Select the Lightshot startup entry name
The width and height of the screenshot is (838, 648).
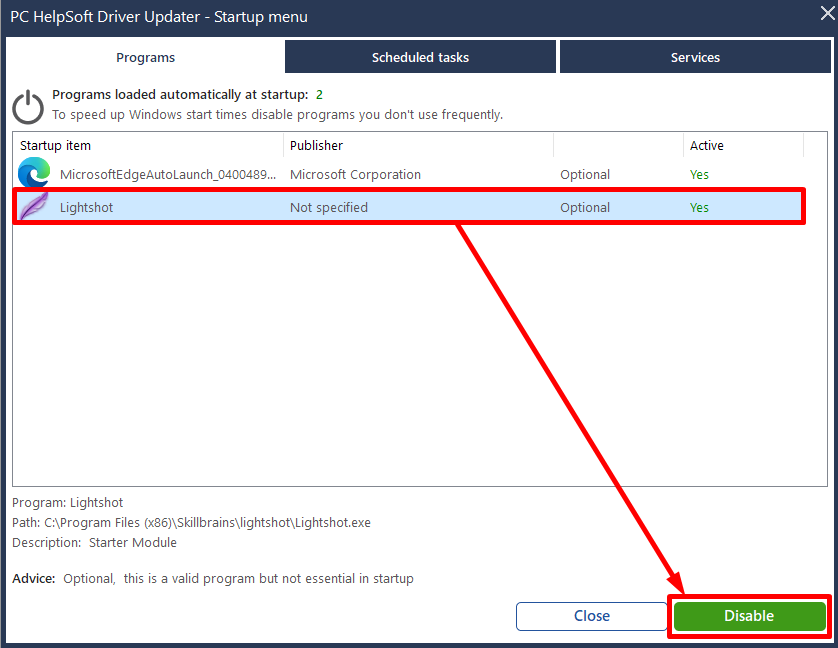tap(87, 207)
